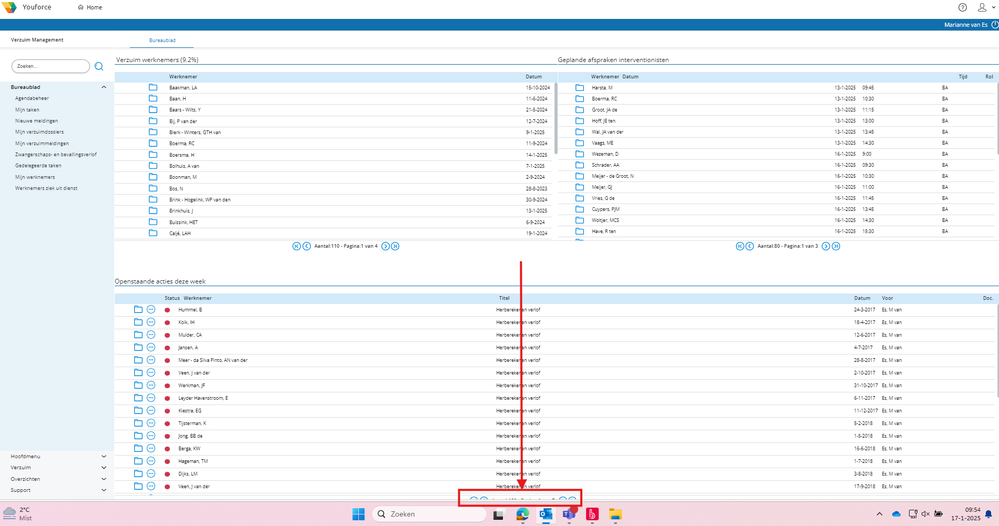Open Agendabeheer in the sidebar
The width and height of the screenshot is (999, 526).
click(x=32, y=99)
